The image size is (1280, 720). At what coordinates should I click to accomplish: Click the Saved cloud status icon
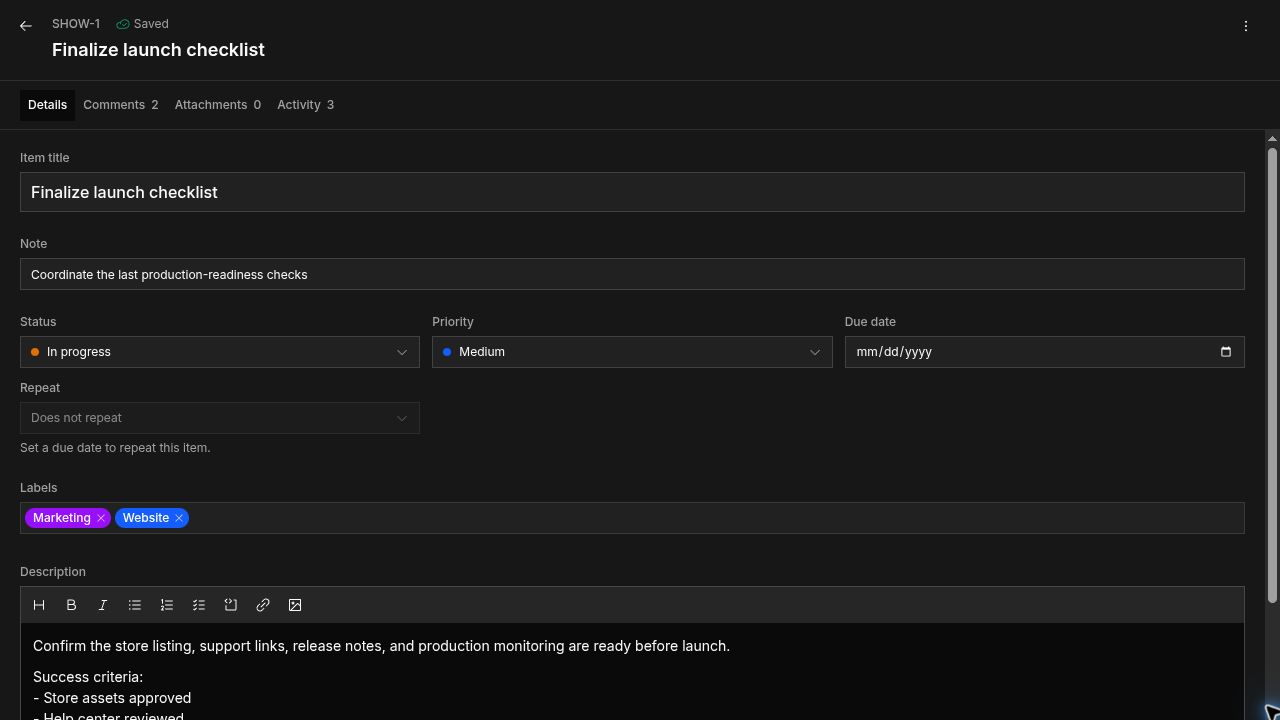pos(123,24)
